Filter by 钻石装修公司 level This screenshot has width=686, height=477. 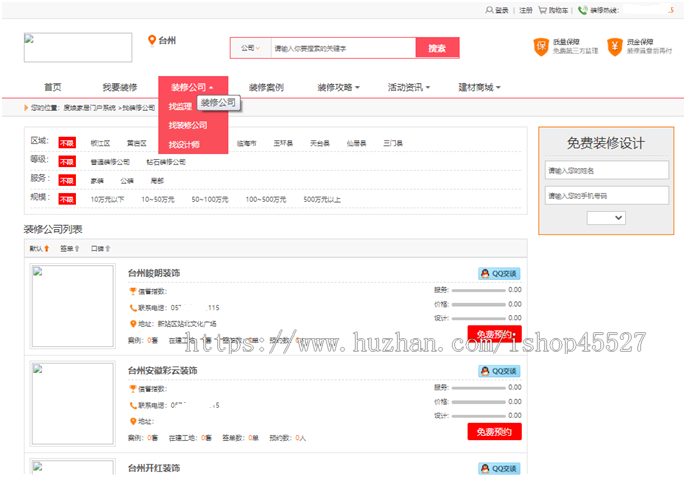point(166,162)
